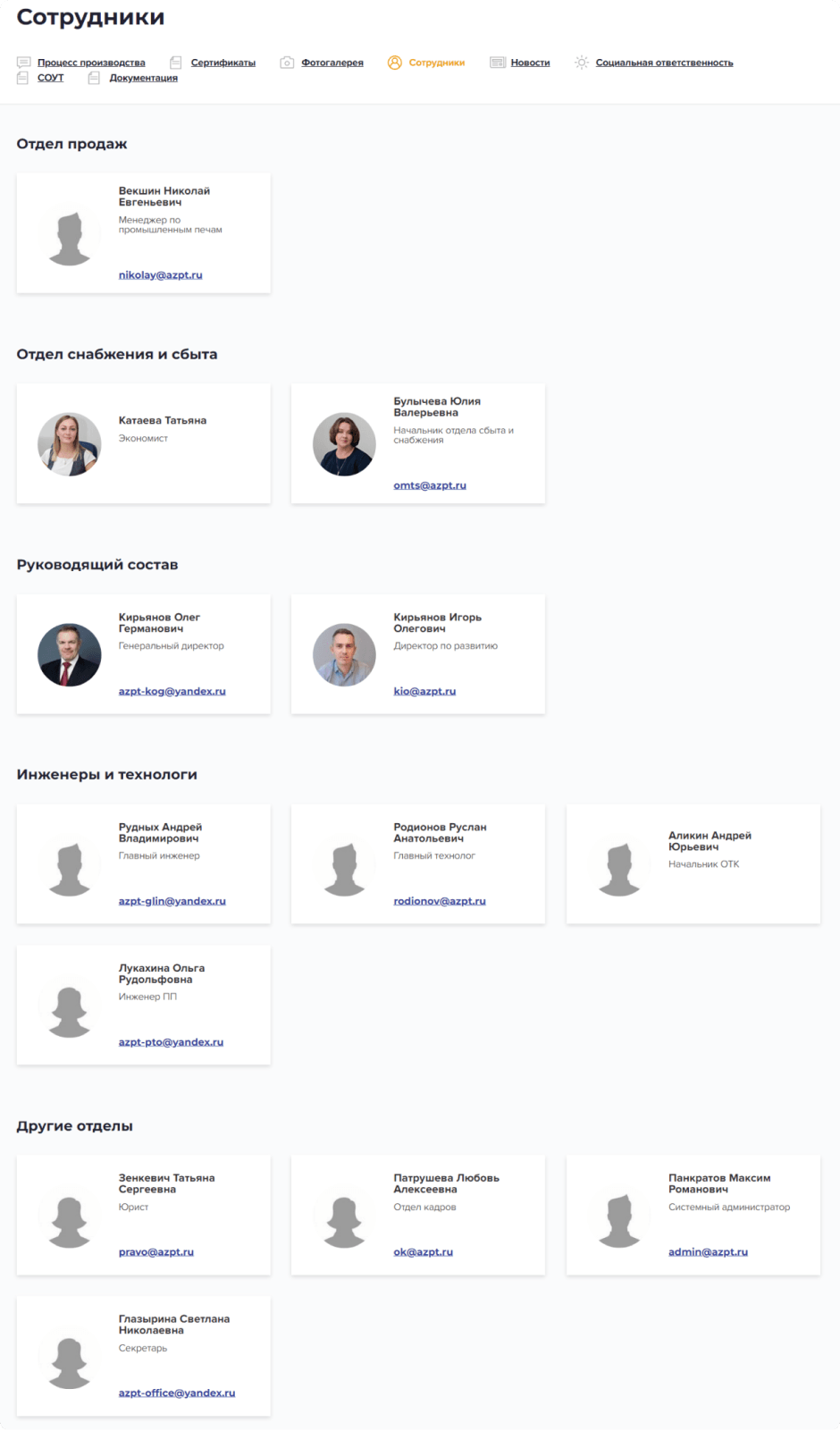Click Катаева Татьяна's profile photo
The image size is (840, 1431).
tap(70, 444)
